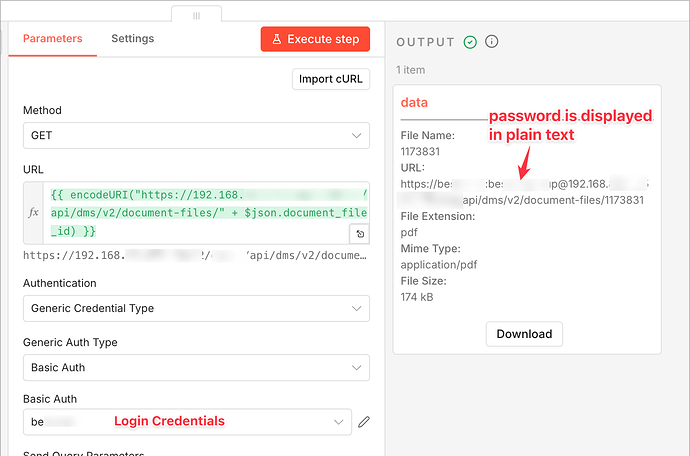690x456 pixels.
Task: Click the fx expression icon beside URL
Action: (x=34, y=213)
